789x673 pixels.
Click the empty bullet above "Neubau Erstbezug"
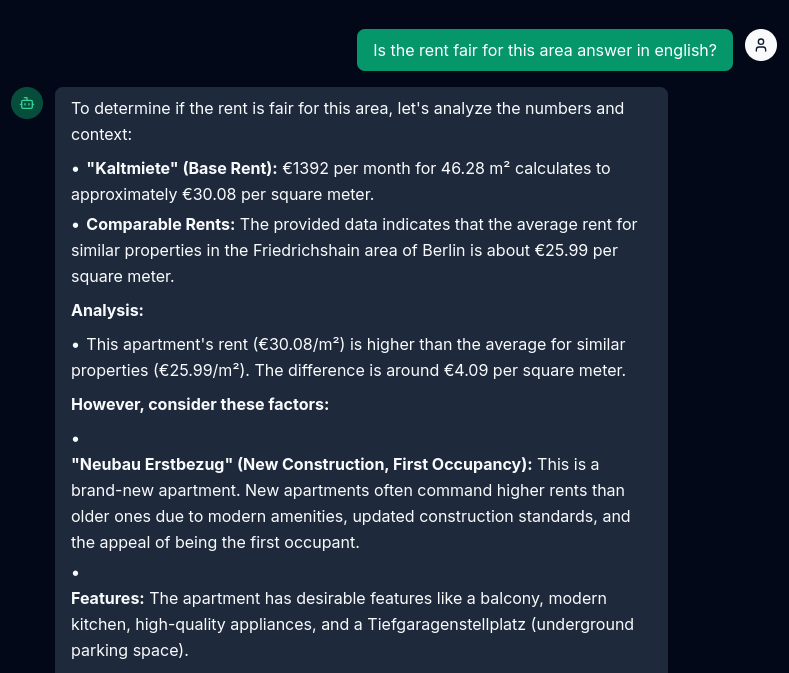coord(75,439)
